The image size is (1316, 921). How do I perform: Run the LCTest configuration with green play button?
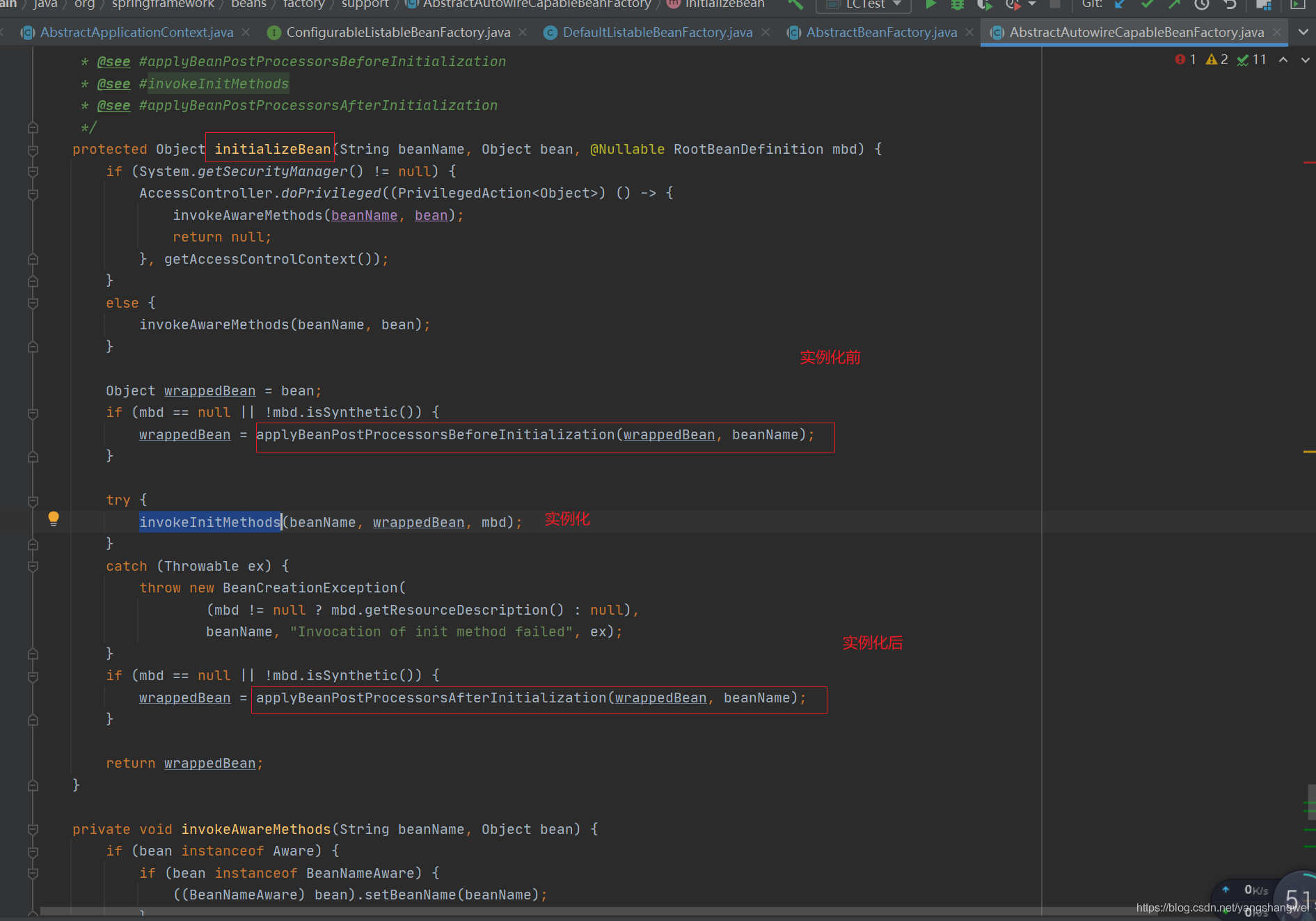coord(930,4)
